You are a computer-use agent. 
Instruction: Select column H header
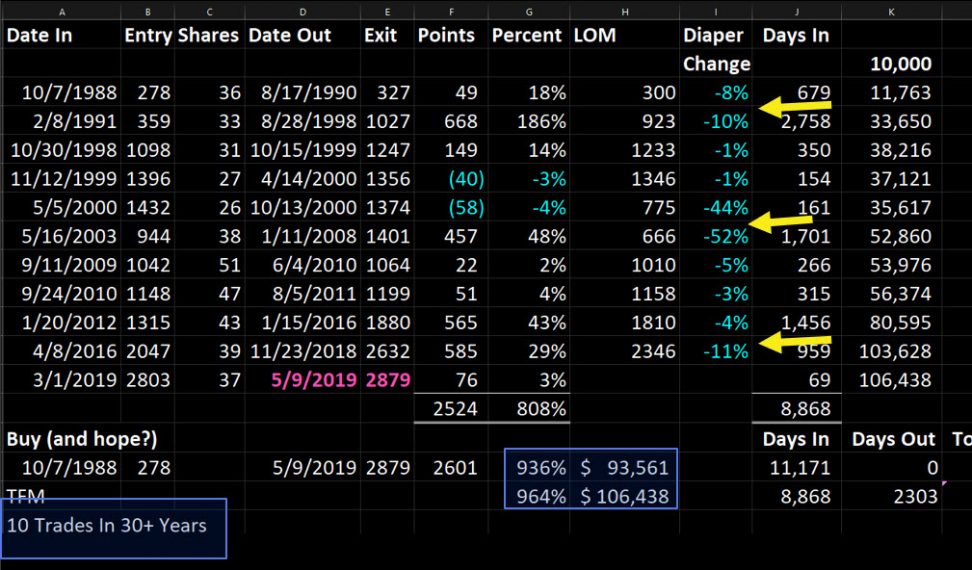tap(624, 11)
